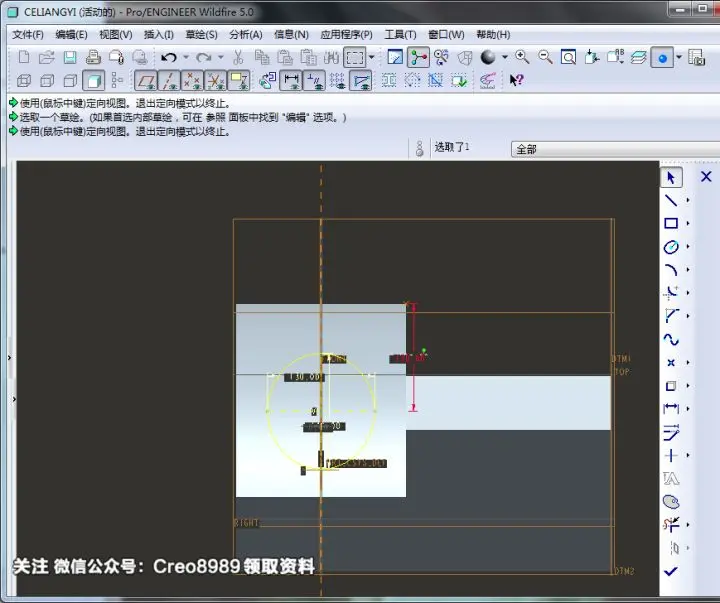The width and height of the screenshot is (720, 603).
Task: Toggle shaded model display mode
Action: click(x=94, y=81)
